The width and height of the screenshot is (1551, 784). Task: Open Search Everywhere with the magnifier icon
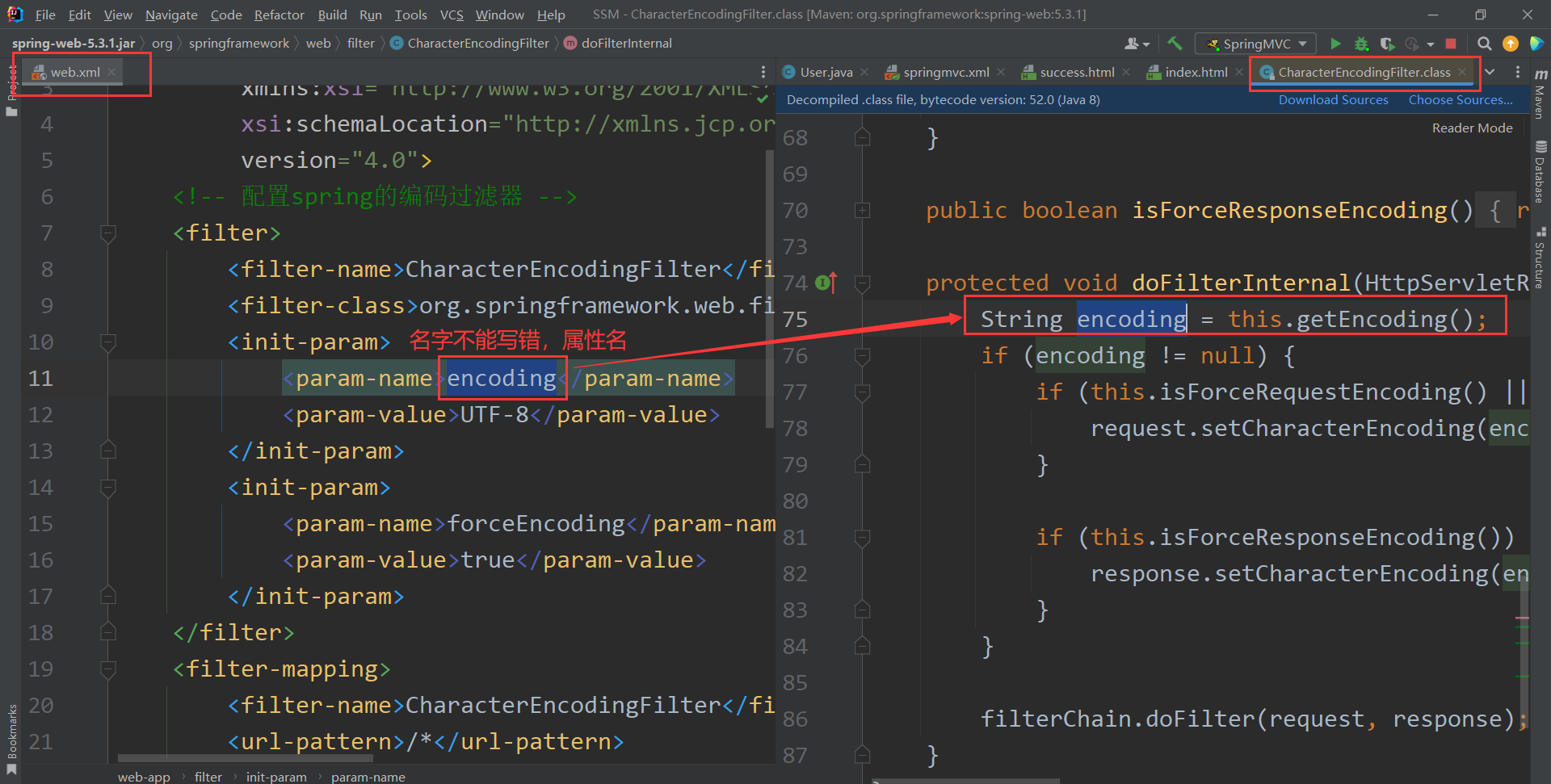1485,44
